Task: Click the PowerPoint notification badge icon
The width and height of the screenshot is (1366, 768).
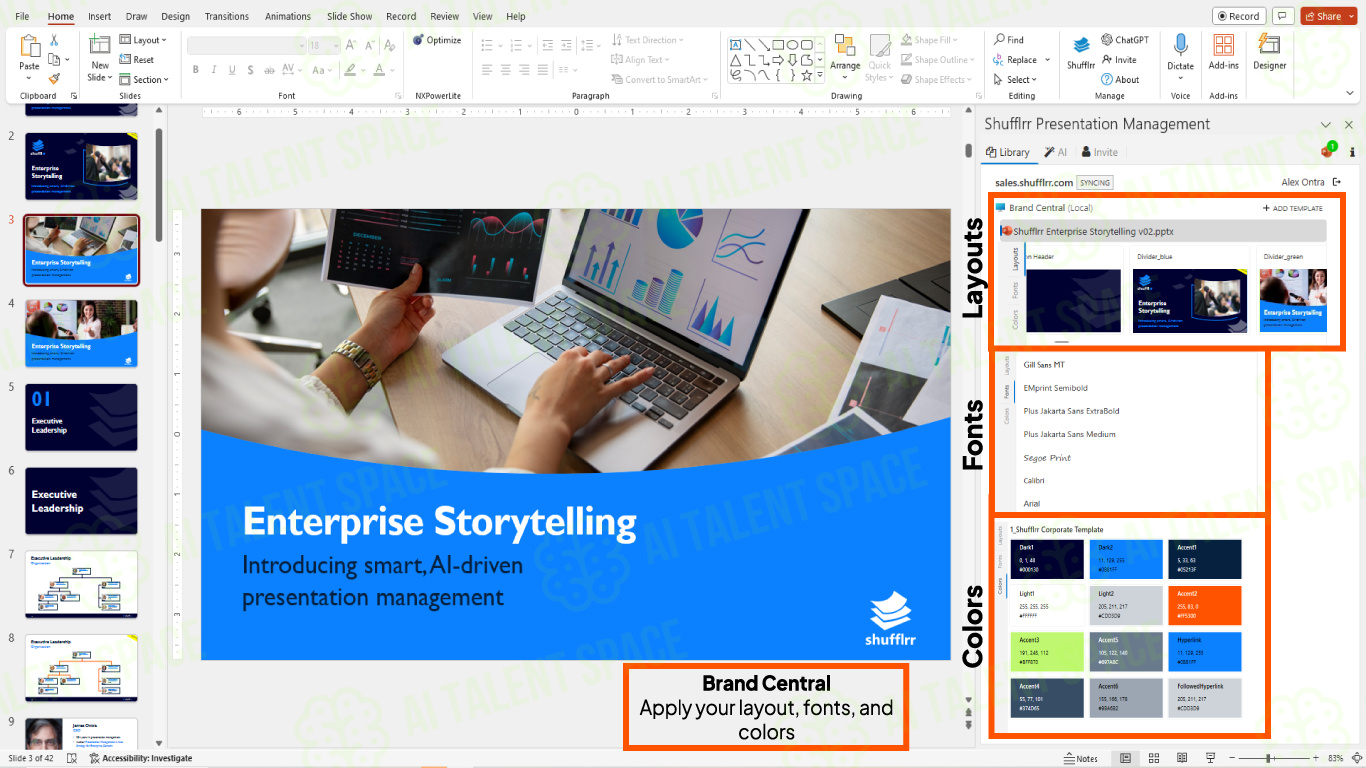Action: coord(1328,150)
